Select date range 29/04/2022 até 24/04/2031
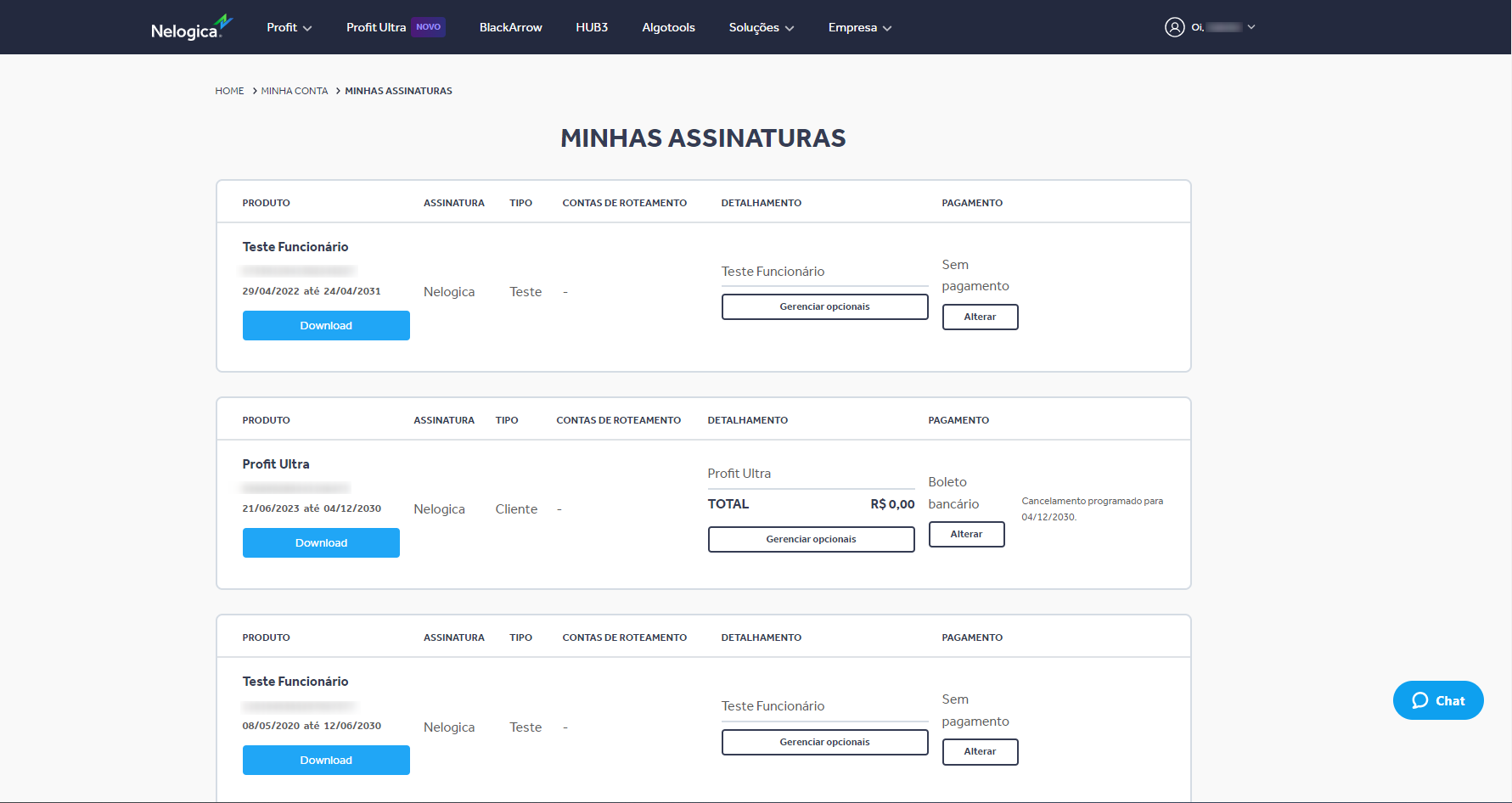The image size is (1512, 803). [x=312, y=291]
